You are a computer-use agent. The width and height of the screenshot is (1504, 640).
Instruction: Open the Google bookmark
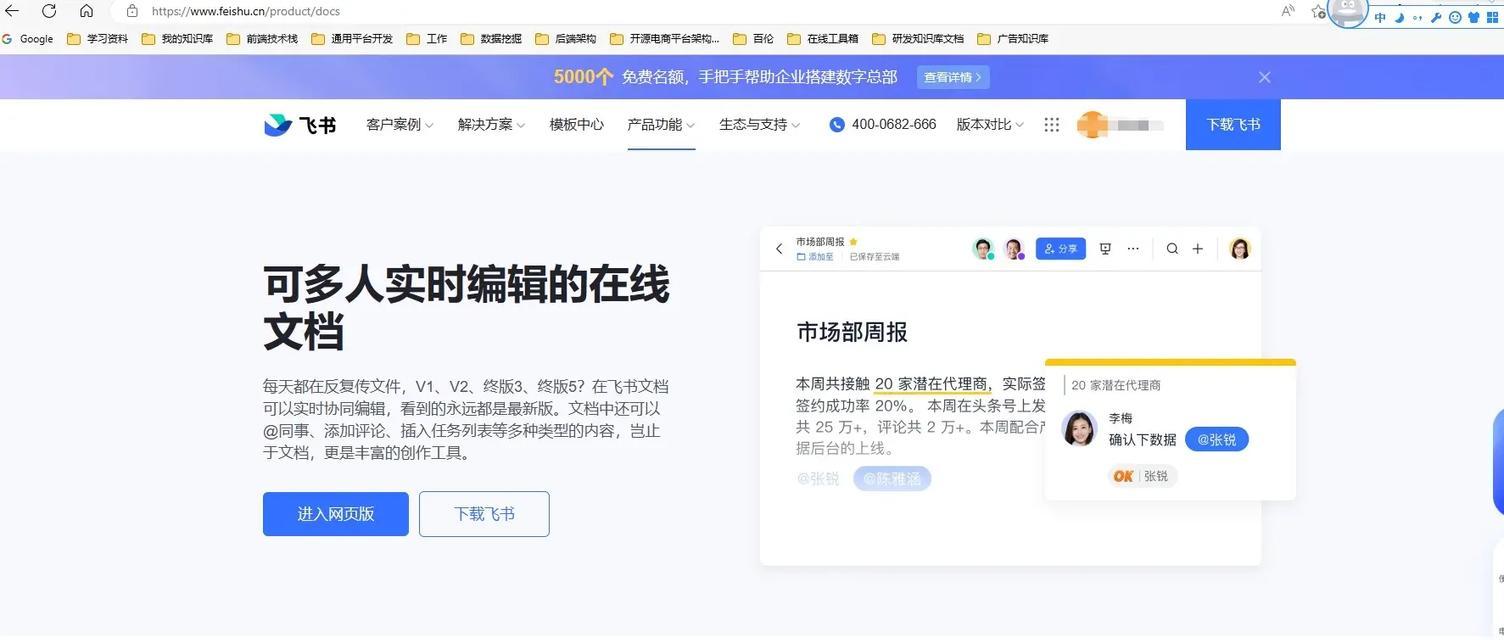point(28,39)
